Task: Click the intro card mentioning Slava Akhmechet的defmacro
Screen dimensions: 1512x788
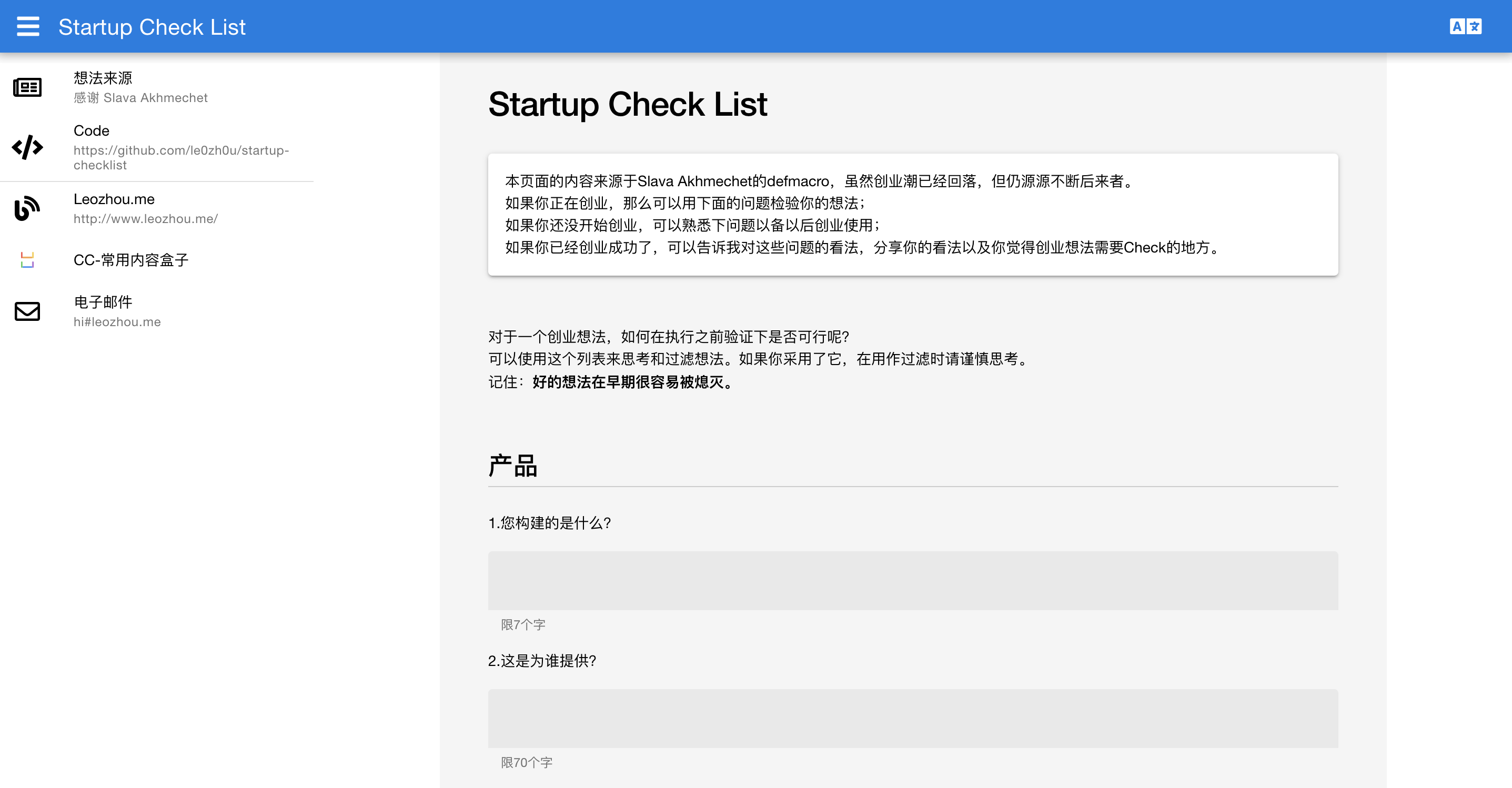Action: click(913, 215)
